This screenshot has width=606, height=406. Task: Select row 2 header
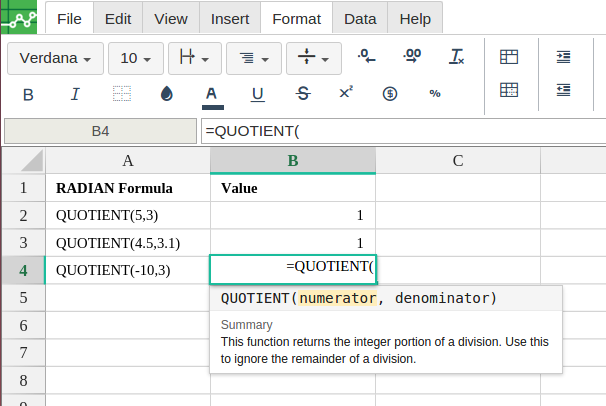[x=23, y=215]
